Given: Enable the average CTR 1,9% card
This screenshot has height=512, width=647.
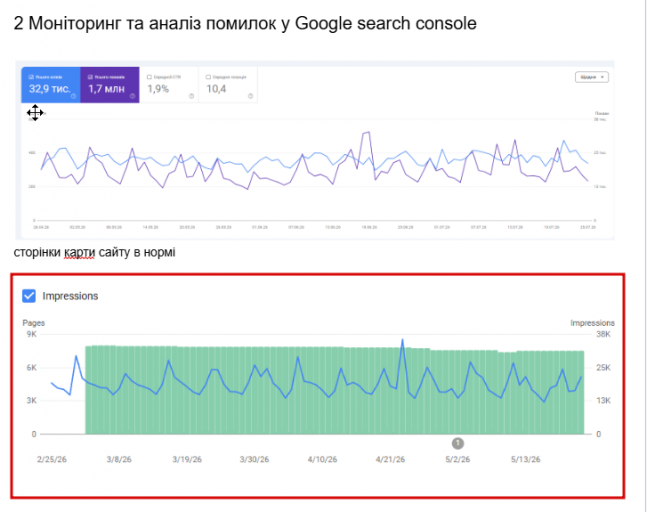Looking at the screenshot, I should [169, 85].
